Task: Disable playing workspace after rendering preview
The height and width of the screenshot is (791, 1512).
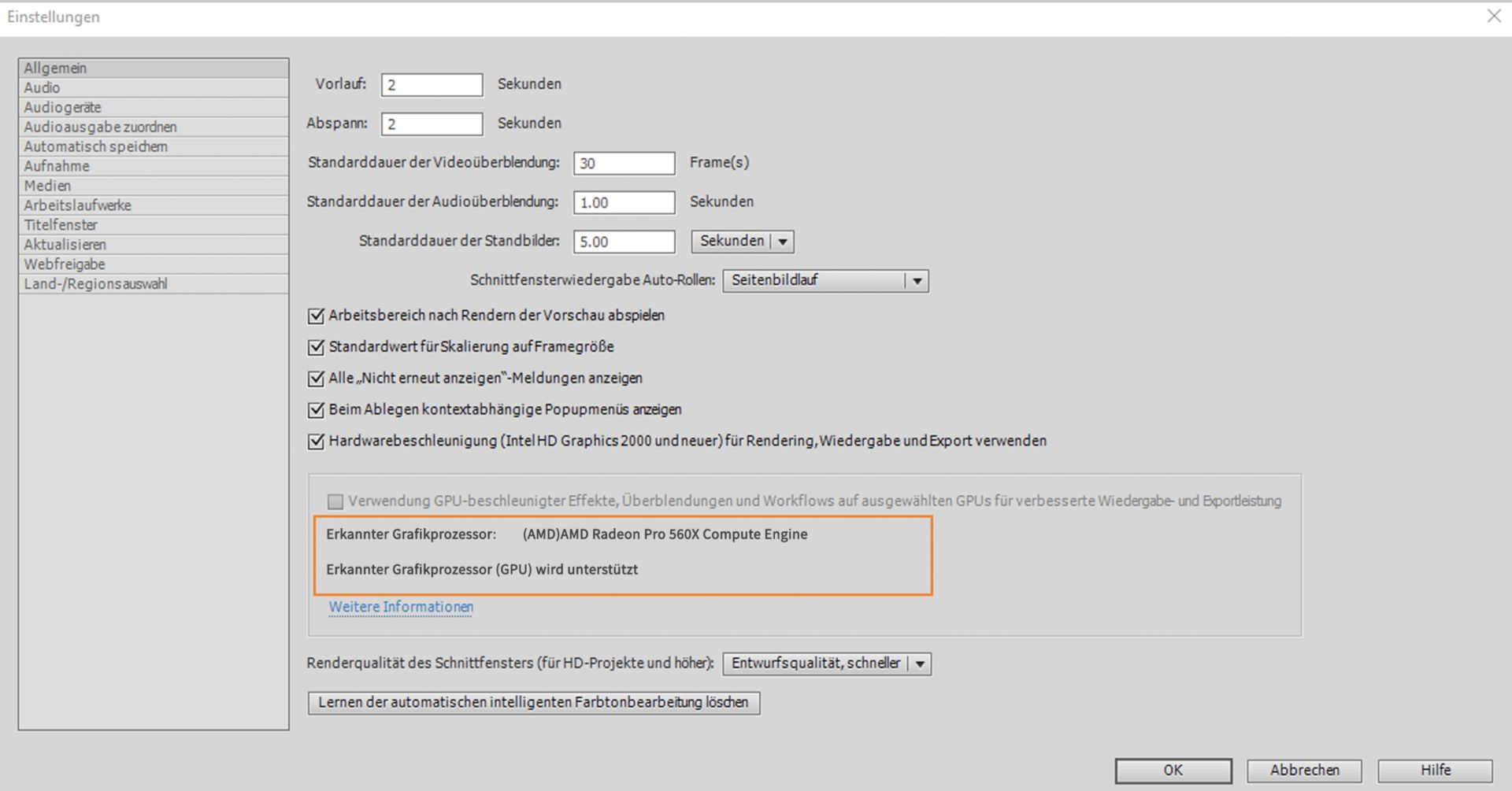Action: click(315, 316)
